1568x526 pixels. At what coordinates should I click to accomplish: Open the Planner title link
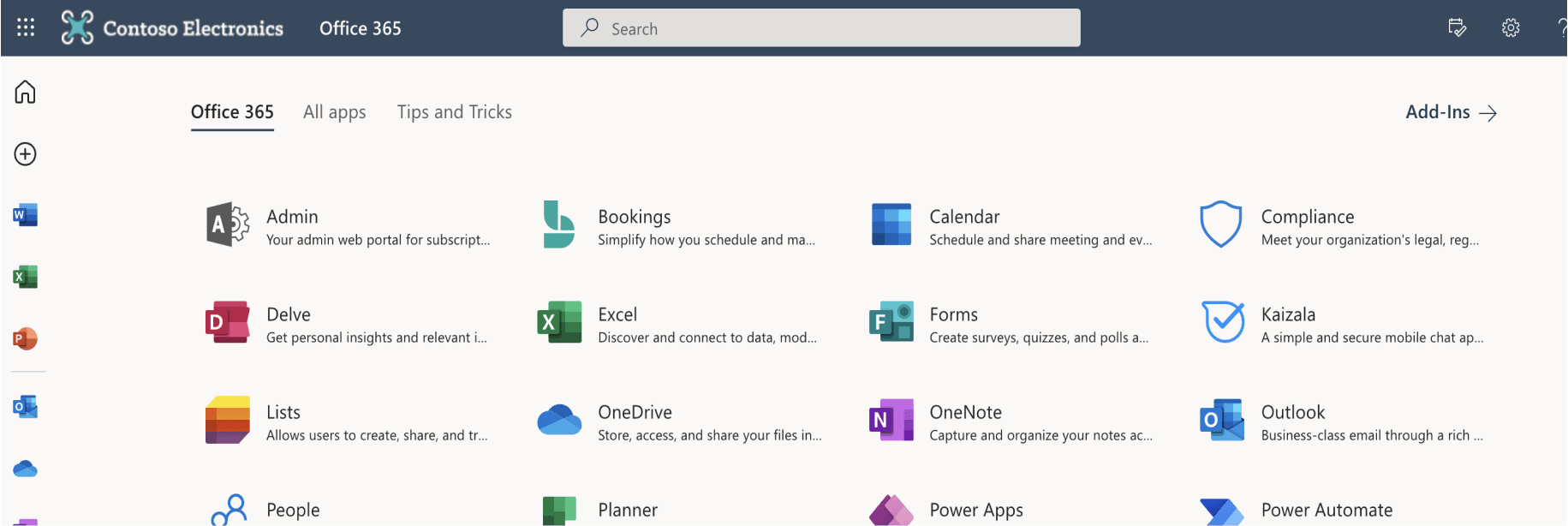click(628, 510)
